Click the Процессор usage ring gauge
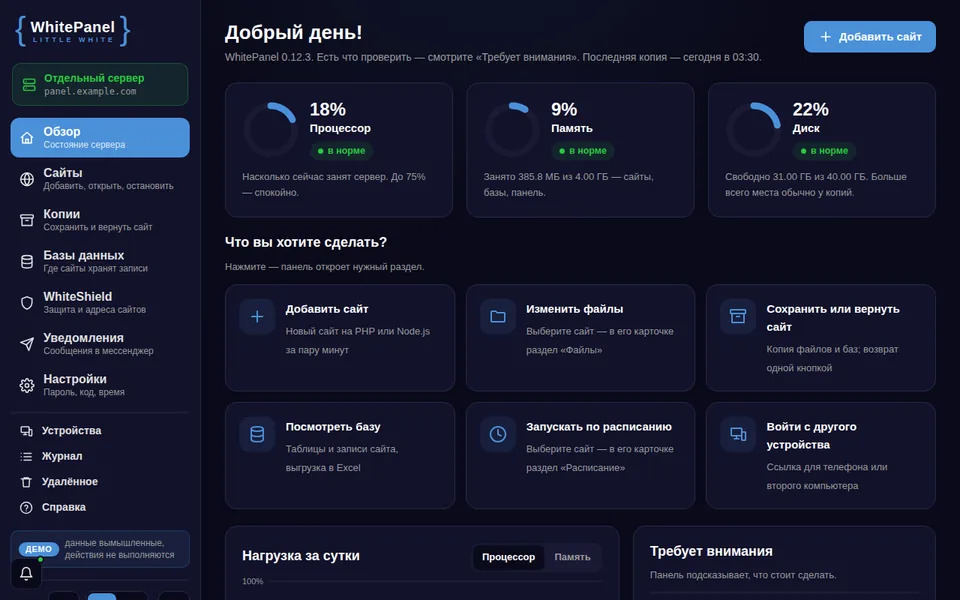 pos(271,130)
